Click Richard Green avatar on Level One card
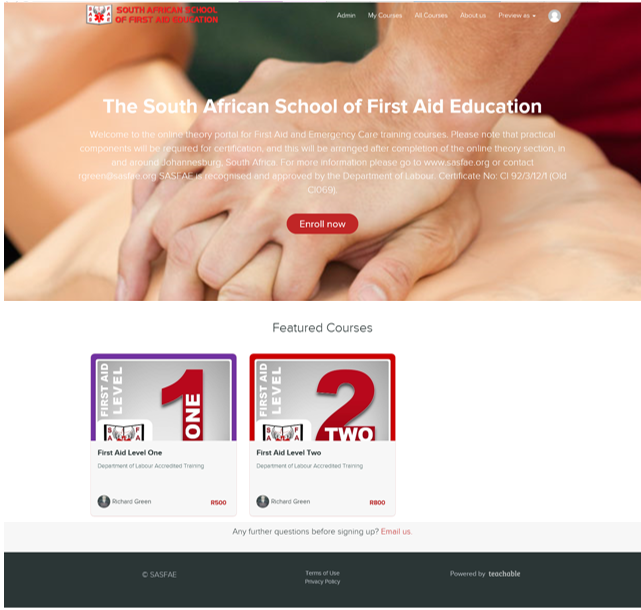The image size is (641, 610). point(104,501)
